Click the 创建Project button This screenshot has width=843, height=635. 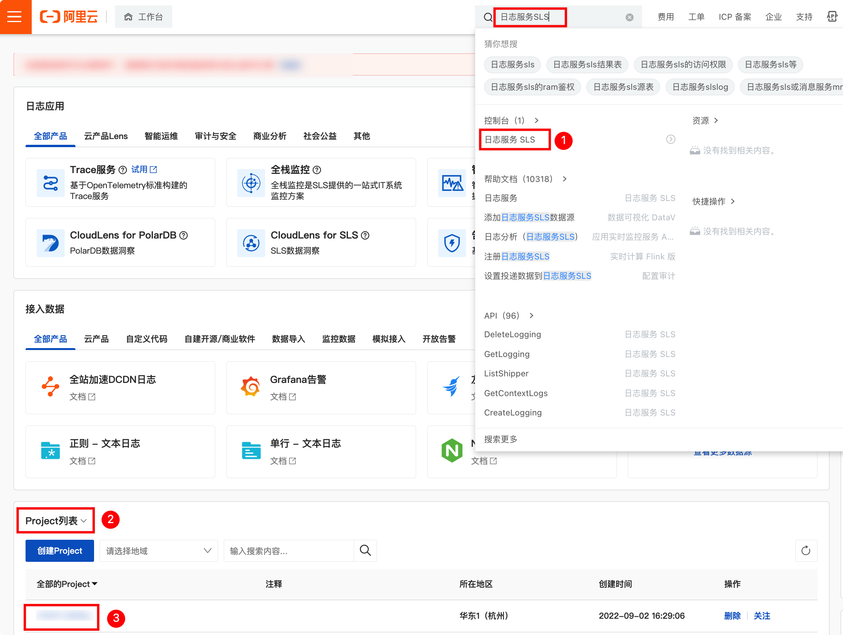60,551
